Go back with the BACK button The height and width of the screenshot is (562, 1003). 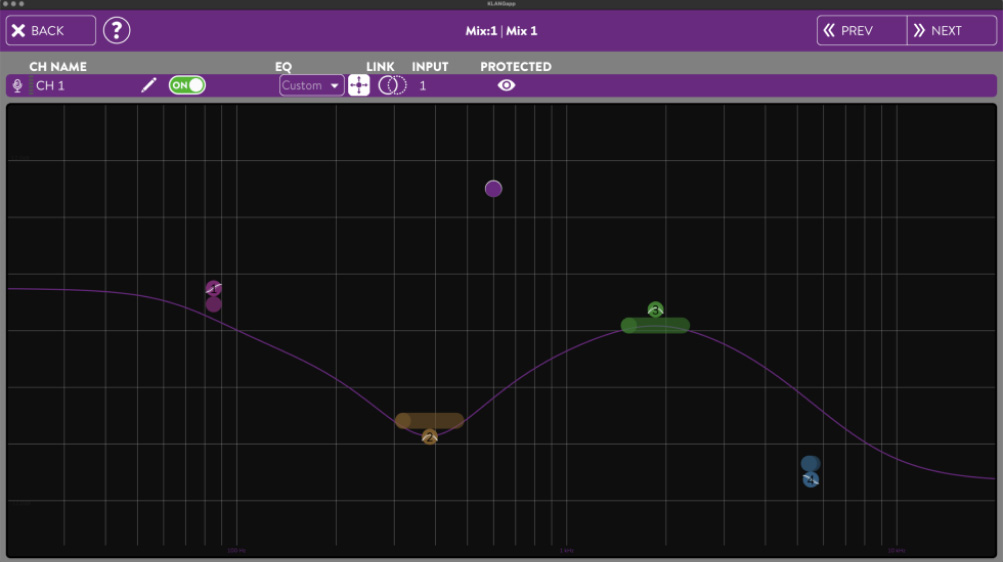[51, 30]
